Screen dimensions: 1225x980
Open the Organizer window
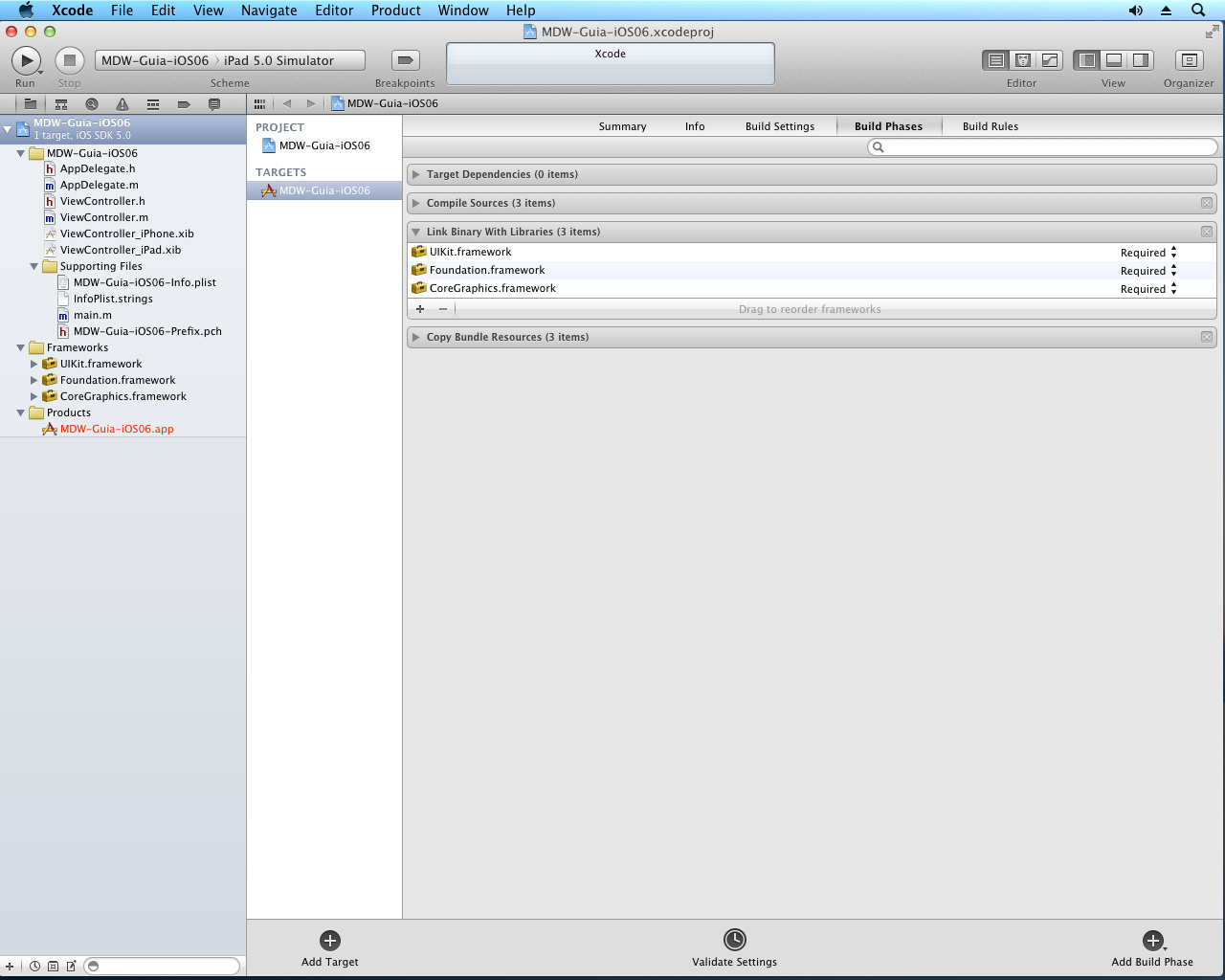pyautogui.click(x=1189, y=60)
